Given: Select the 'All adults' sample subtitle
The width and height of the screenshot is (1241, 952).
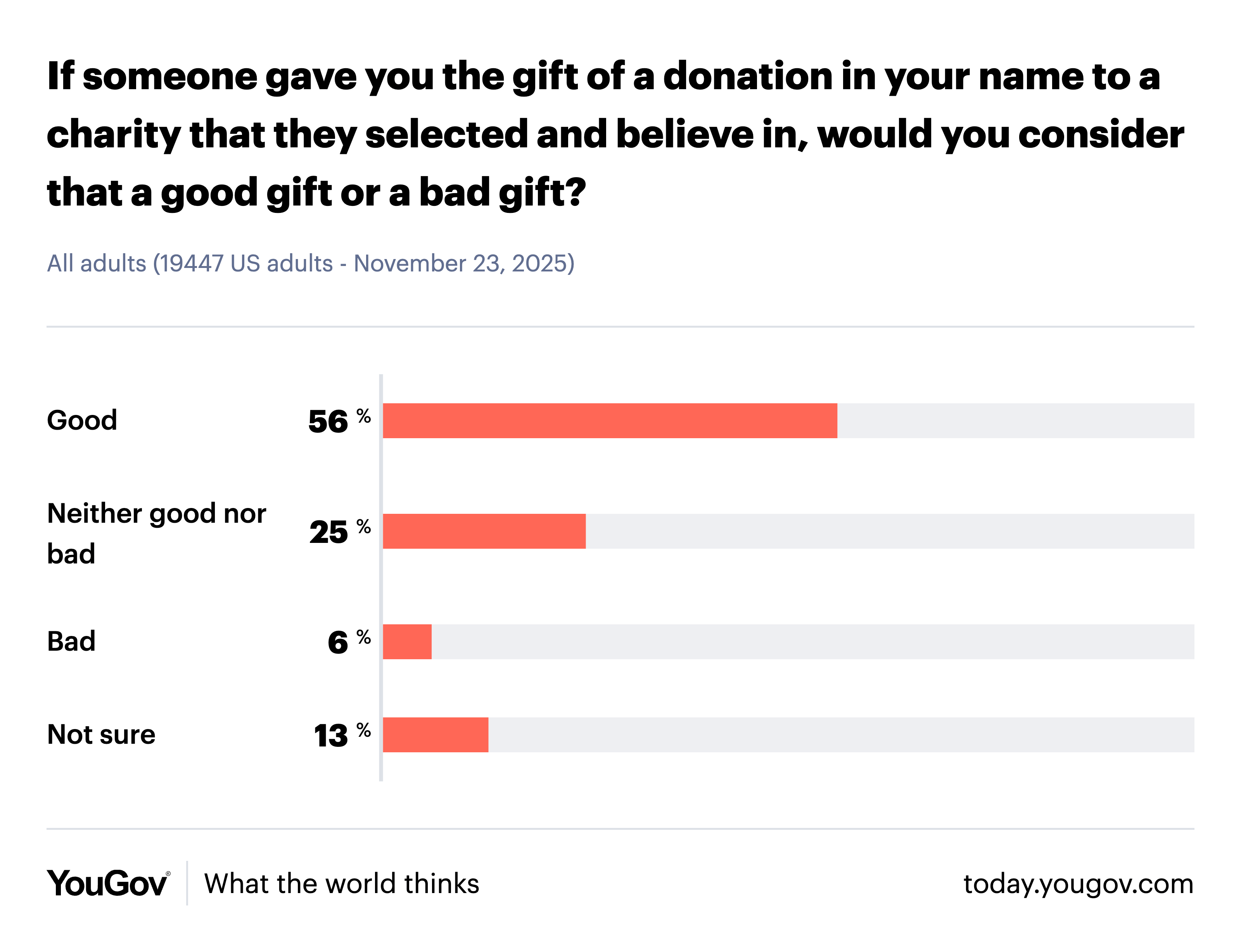Looking at the screenshot, I should [x=311, y=264].
